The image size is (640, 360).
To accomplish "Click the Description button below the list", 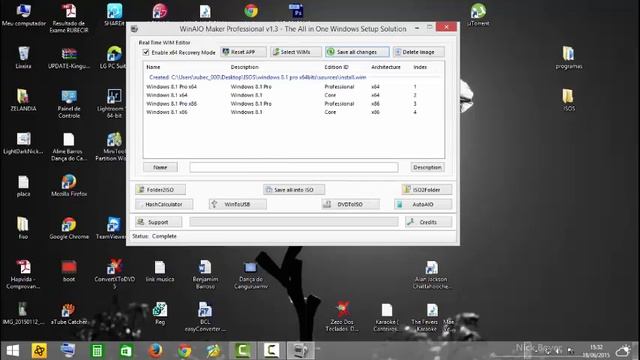I will point(427,167).
